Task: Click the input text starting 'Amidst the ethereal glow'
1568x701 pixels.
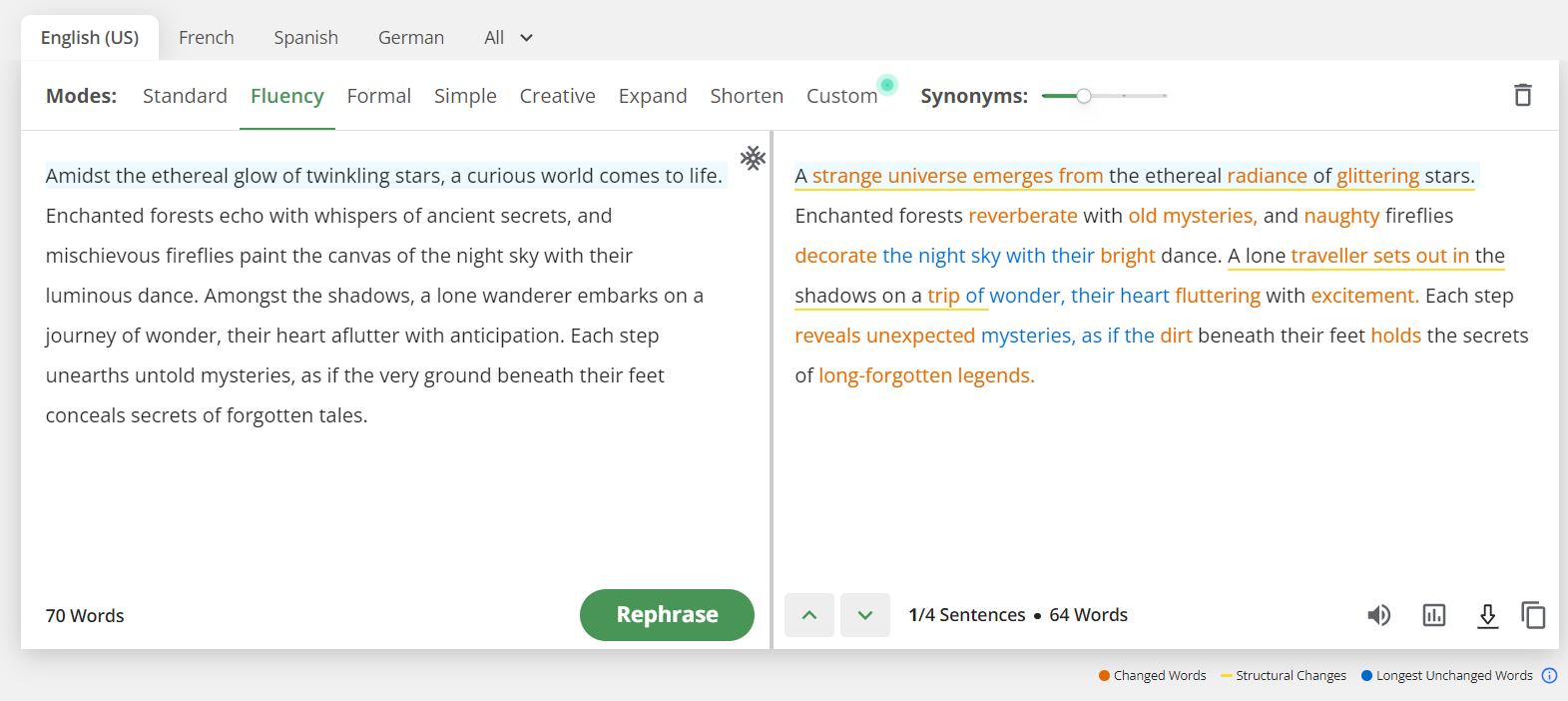Action: pos(384,176)
